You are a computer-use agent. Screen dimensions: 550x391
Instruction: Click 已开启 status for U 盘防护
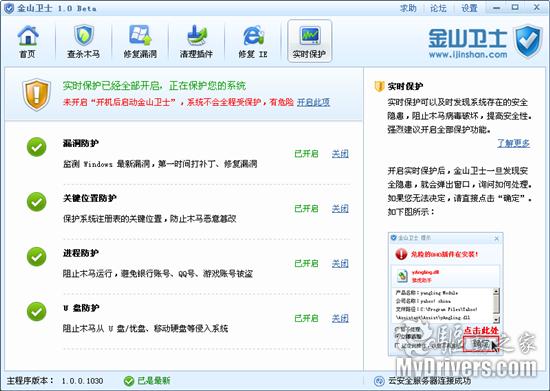tap(306, 318)
